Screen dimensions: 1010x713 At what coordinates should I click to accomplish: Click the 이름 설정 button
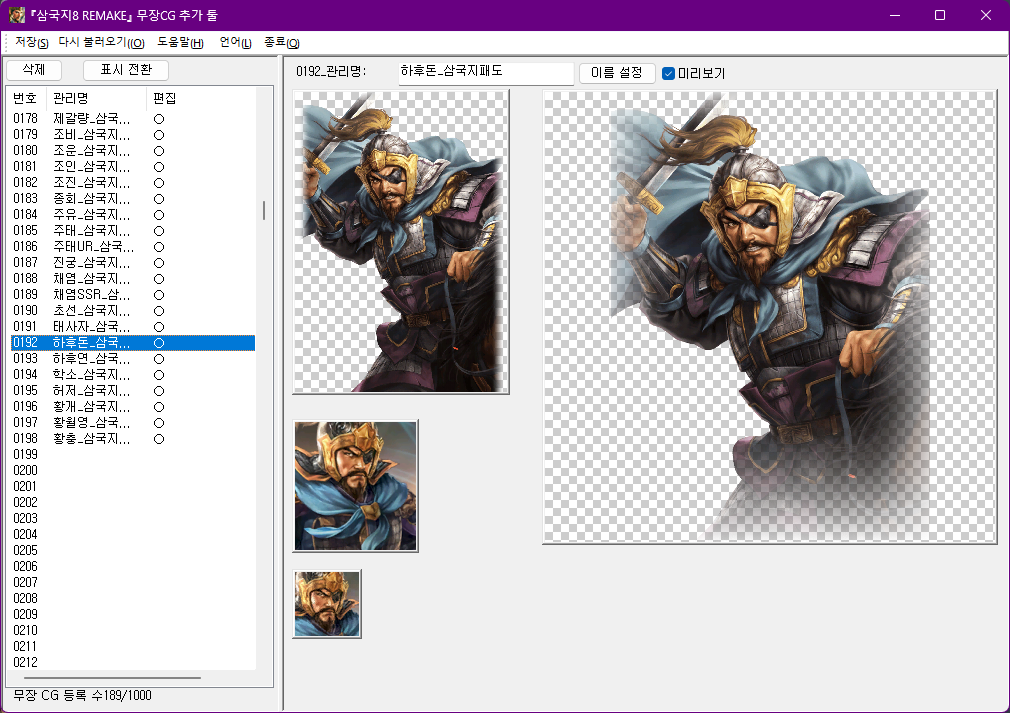click(616, 73)
